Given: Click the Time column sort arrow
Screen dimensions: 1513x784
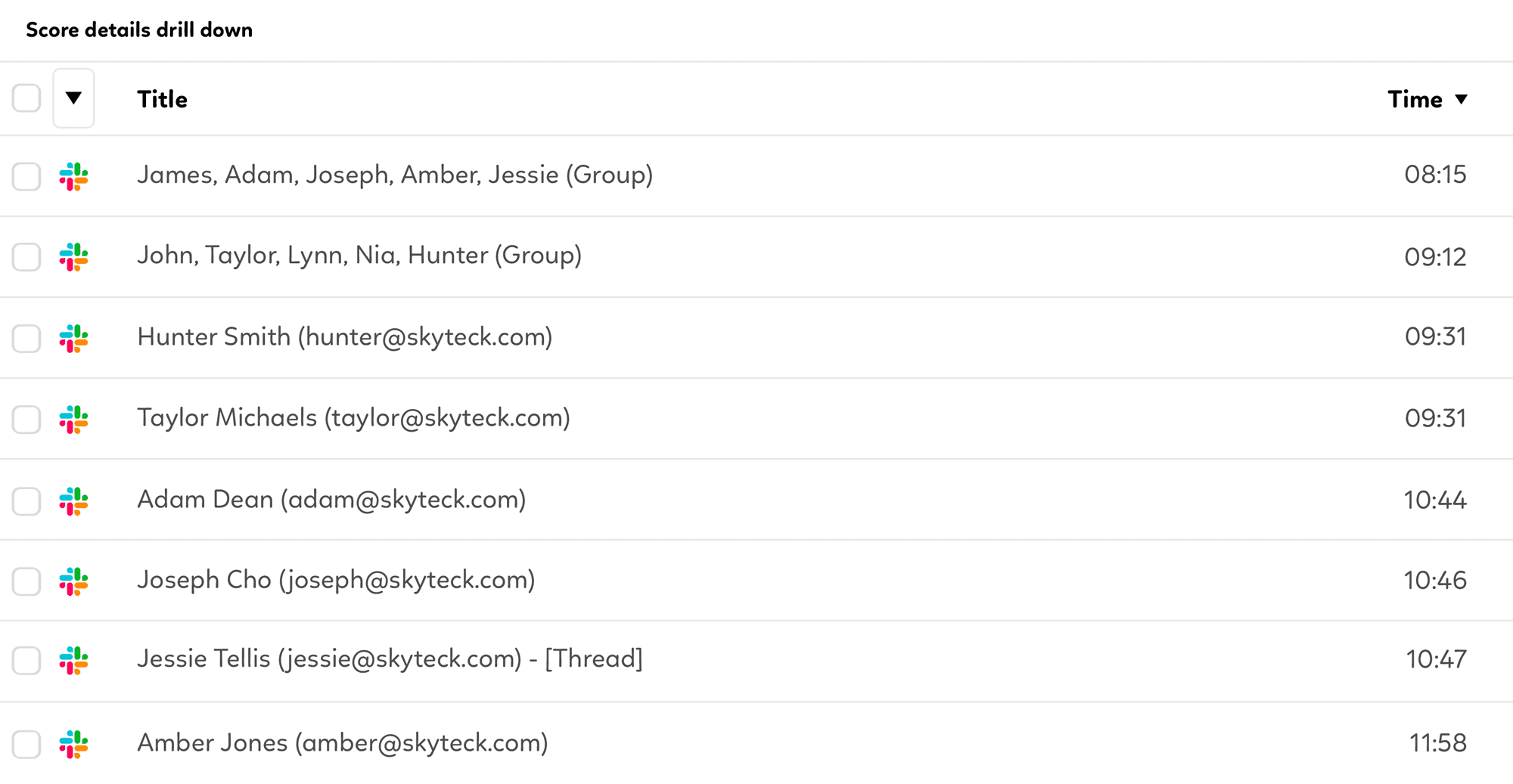Looking at the screenshot, I should click(1462, 99).
